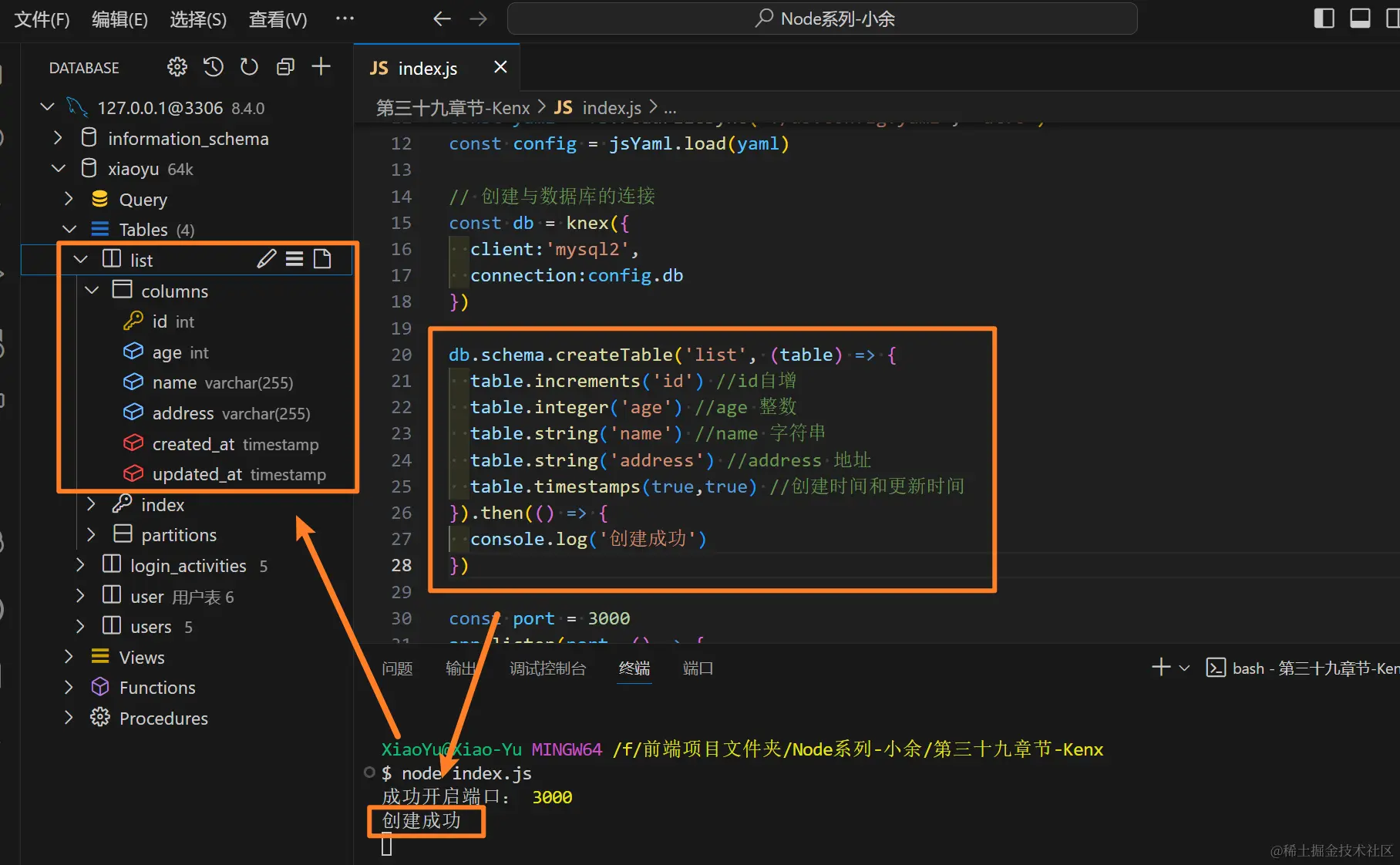The width and height of the screenshot is (1400, 865).
Task: Expand the Functions node
Action: 69,687
